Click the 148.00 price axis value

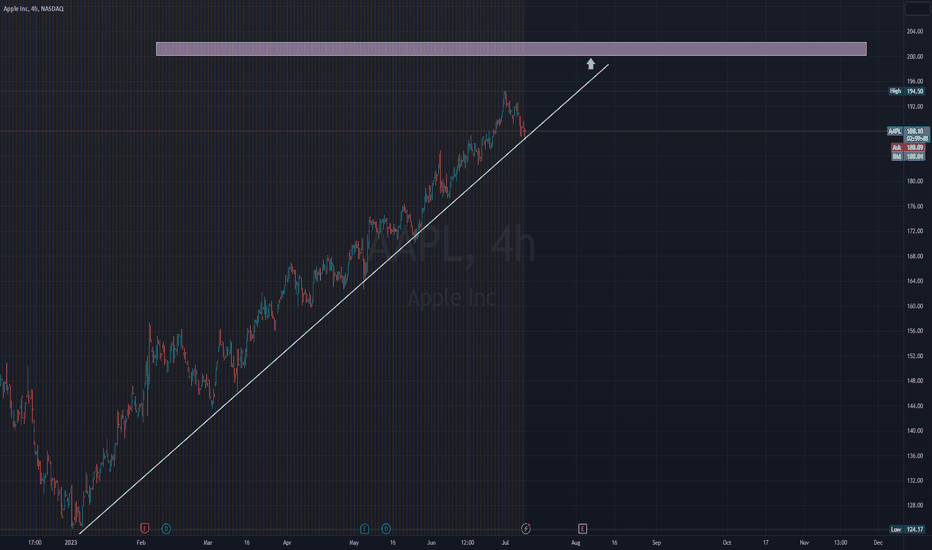coord(914,381)
